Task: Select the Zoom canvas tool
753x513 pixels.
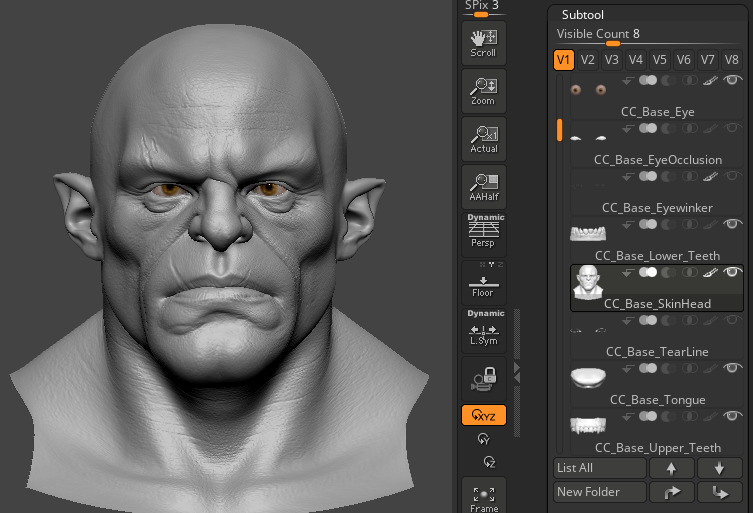Action: [x=484, y=91]
